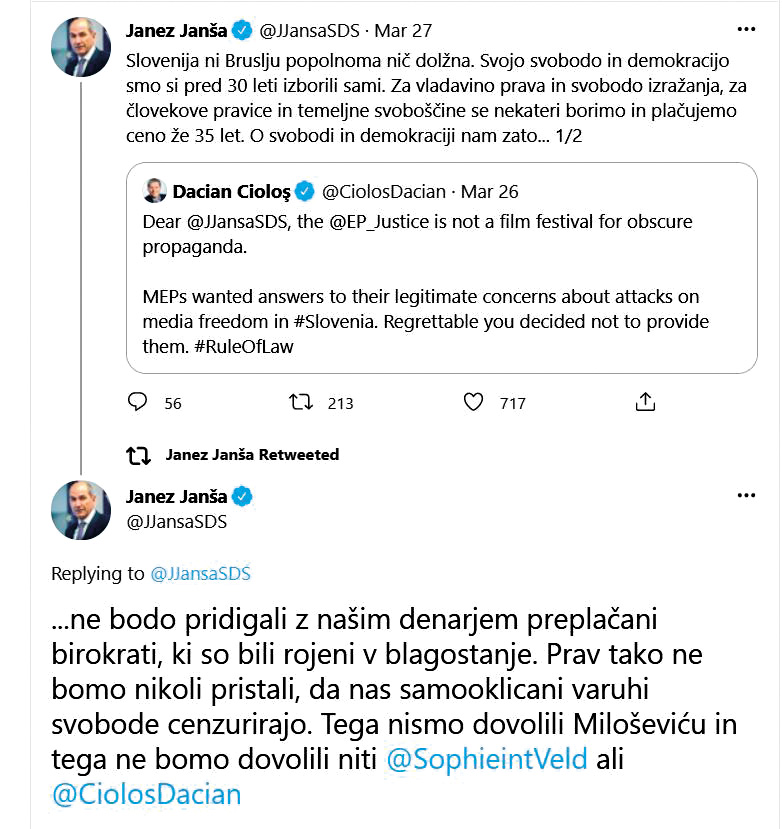The width and height of the screenshot is (782, 829).
Task: Click the share upload icon
Action: pos(646,402)
